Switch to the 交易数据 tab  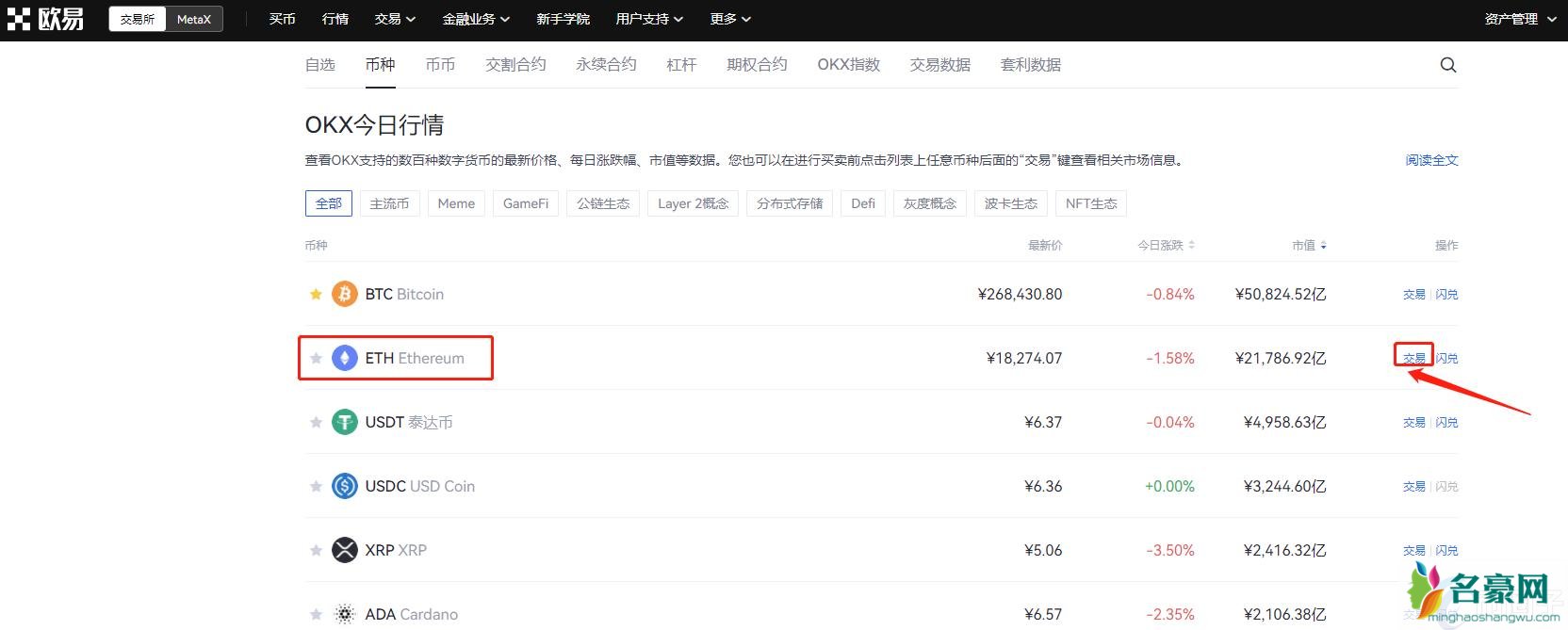coord(940,65)
